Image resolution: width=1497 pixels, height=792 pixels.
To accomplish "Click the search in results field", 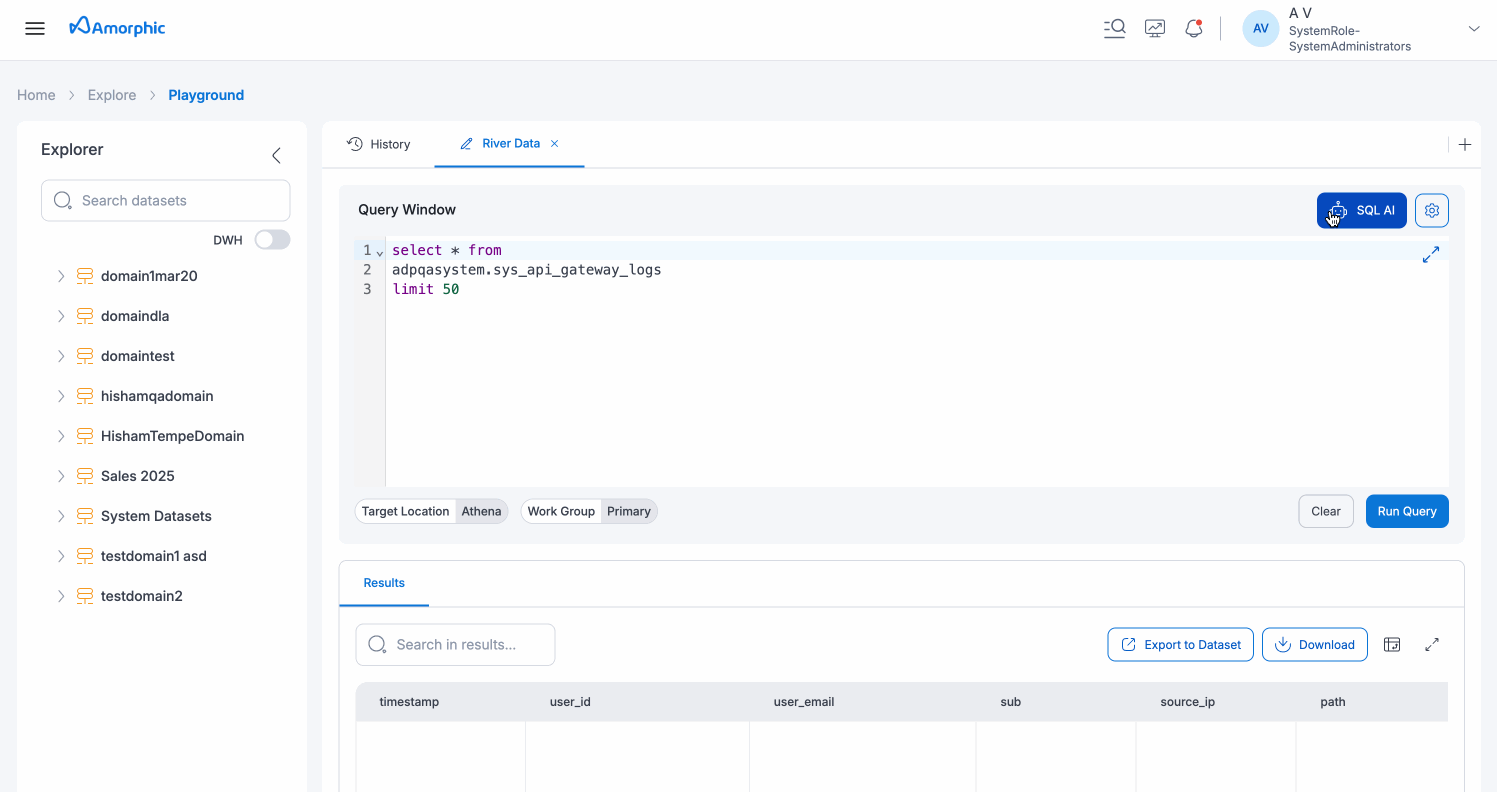I will pos(455,644).
